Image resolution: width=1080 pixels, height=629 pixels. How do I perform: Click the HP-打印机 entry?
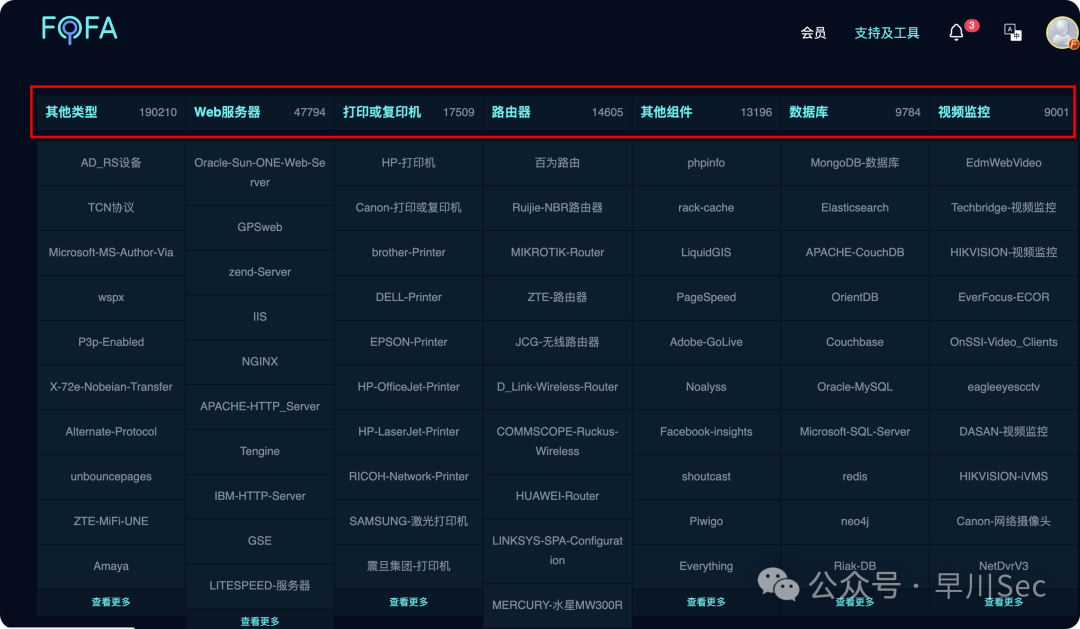pyautogui.click(x=408, y=163)
